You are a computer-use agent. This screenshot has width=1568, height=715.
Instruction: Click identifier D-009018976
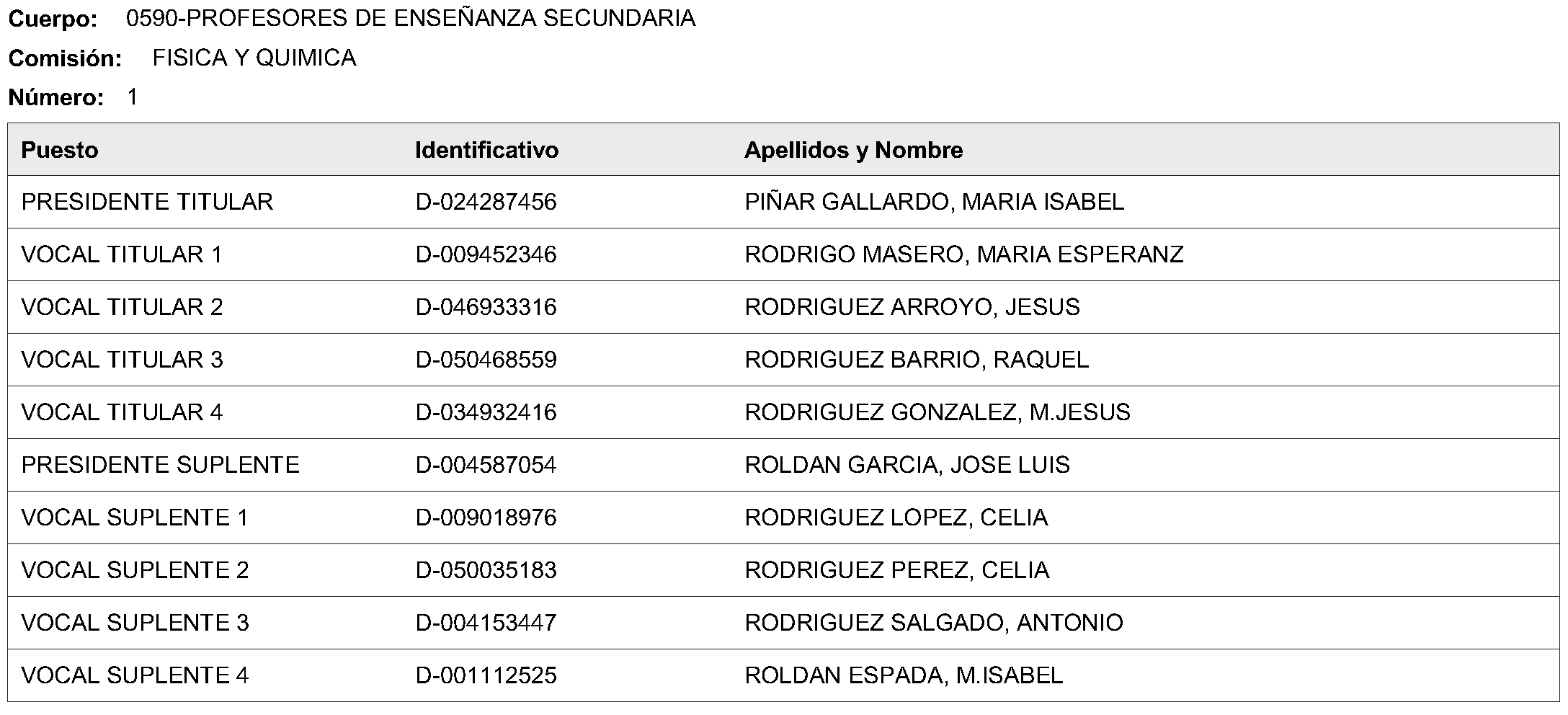click(486, 518)
